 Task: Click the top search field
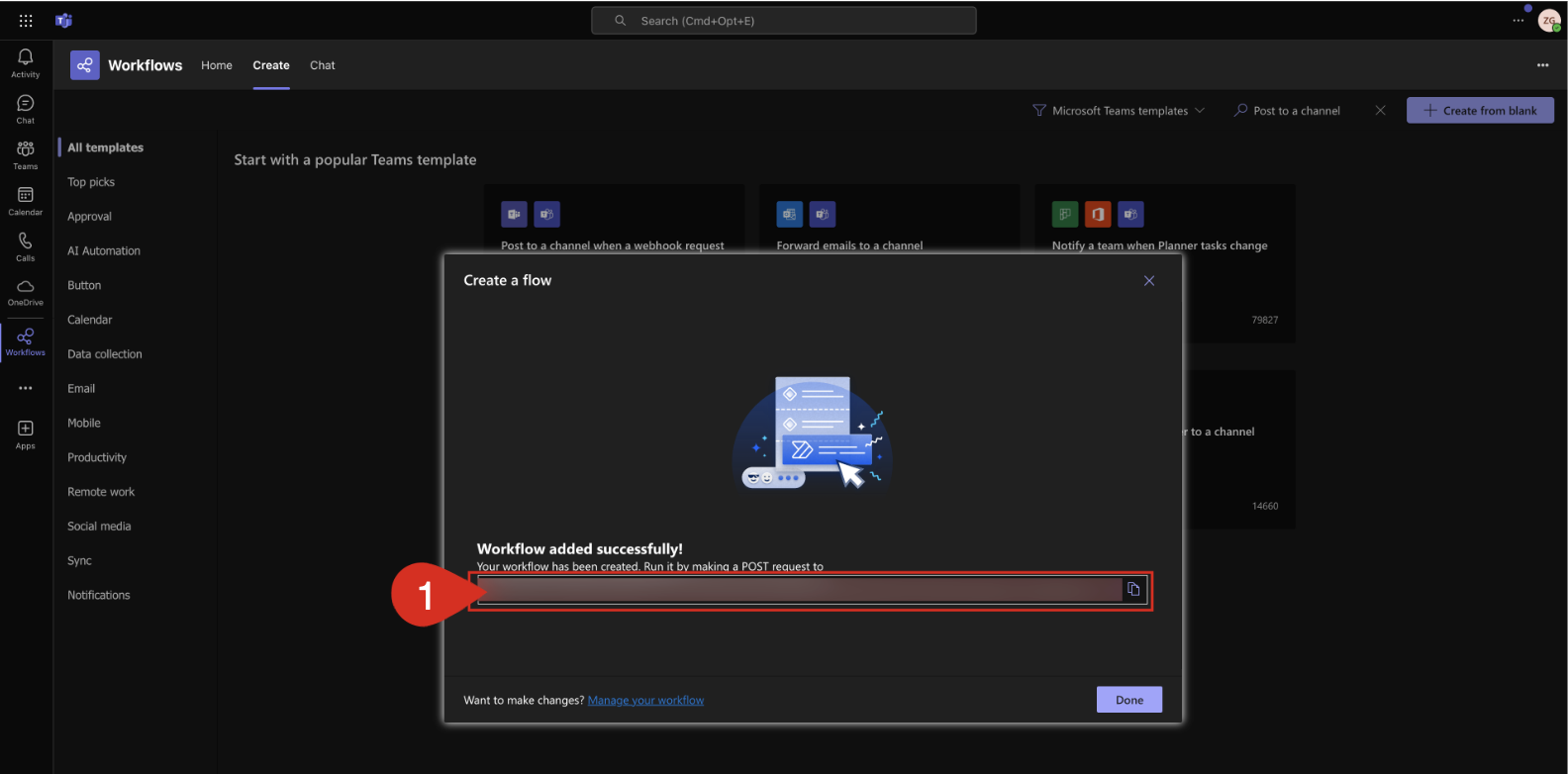tap(783, 21)
